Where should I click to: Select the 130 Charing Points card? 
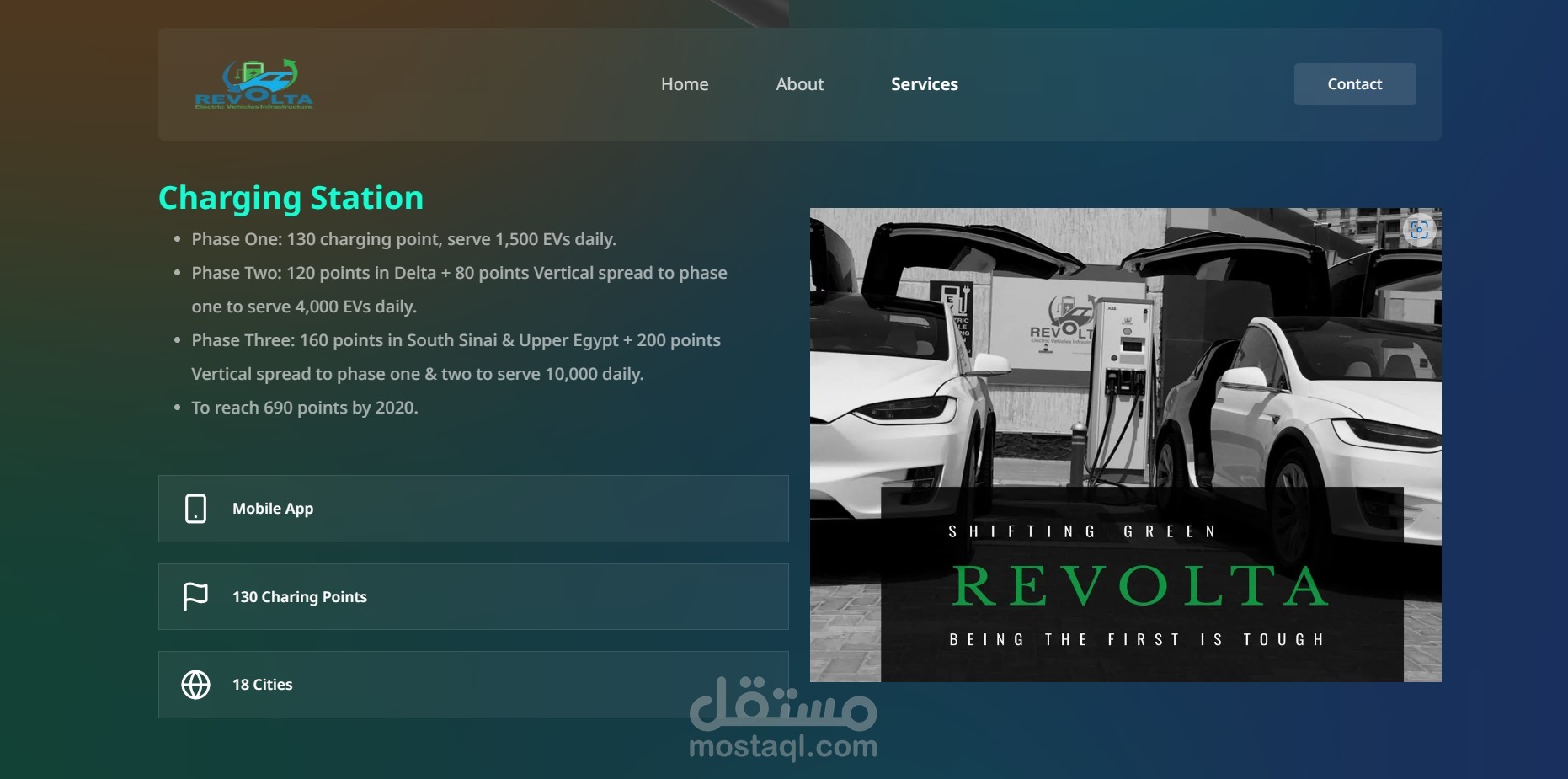(473, 596)
